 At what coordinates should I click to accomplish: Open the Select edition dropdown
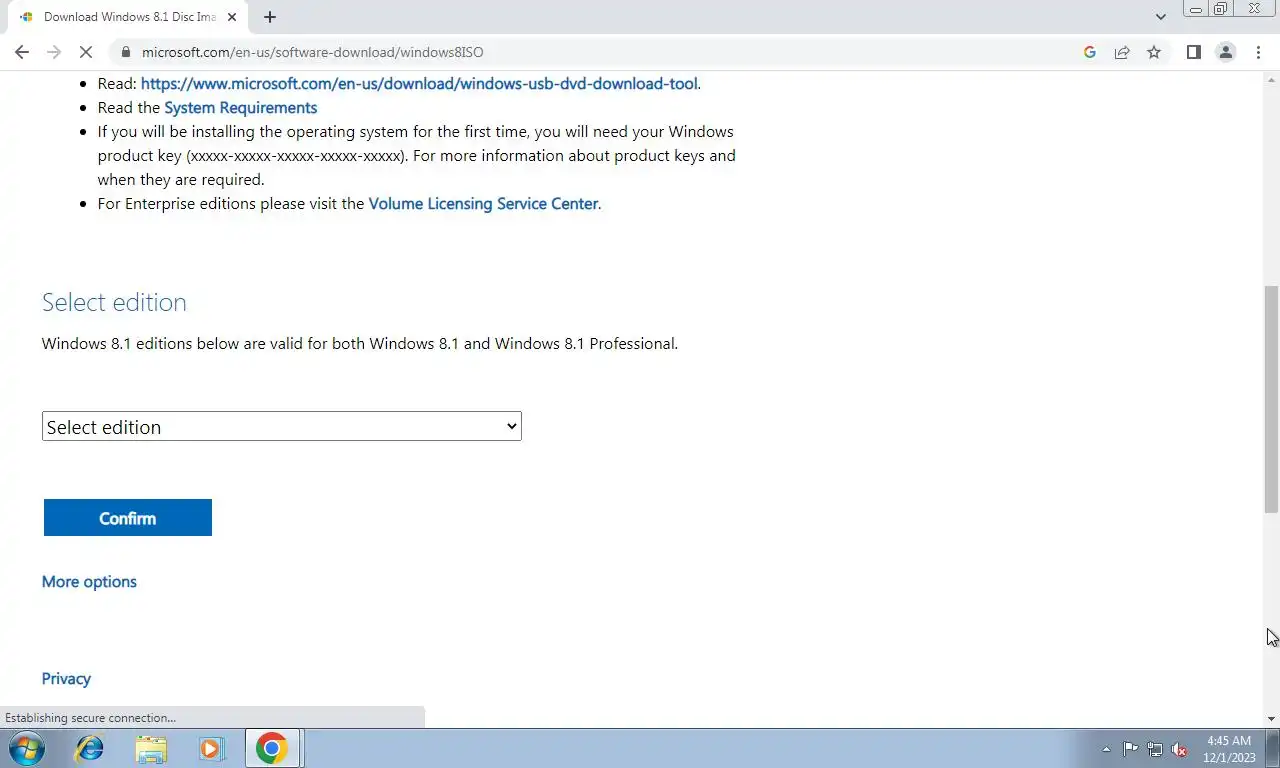(282, 426)
